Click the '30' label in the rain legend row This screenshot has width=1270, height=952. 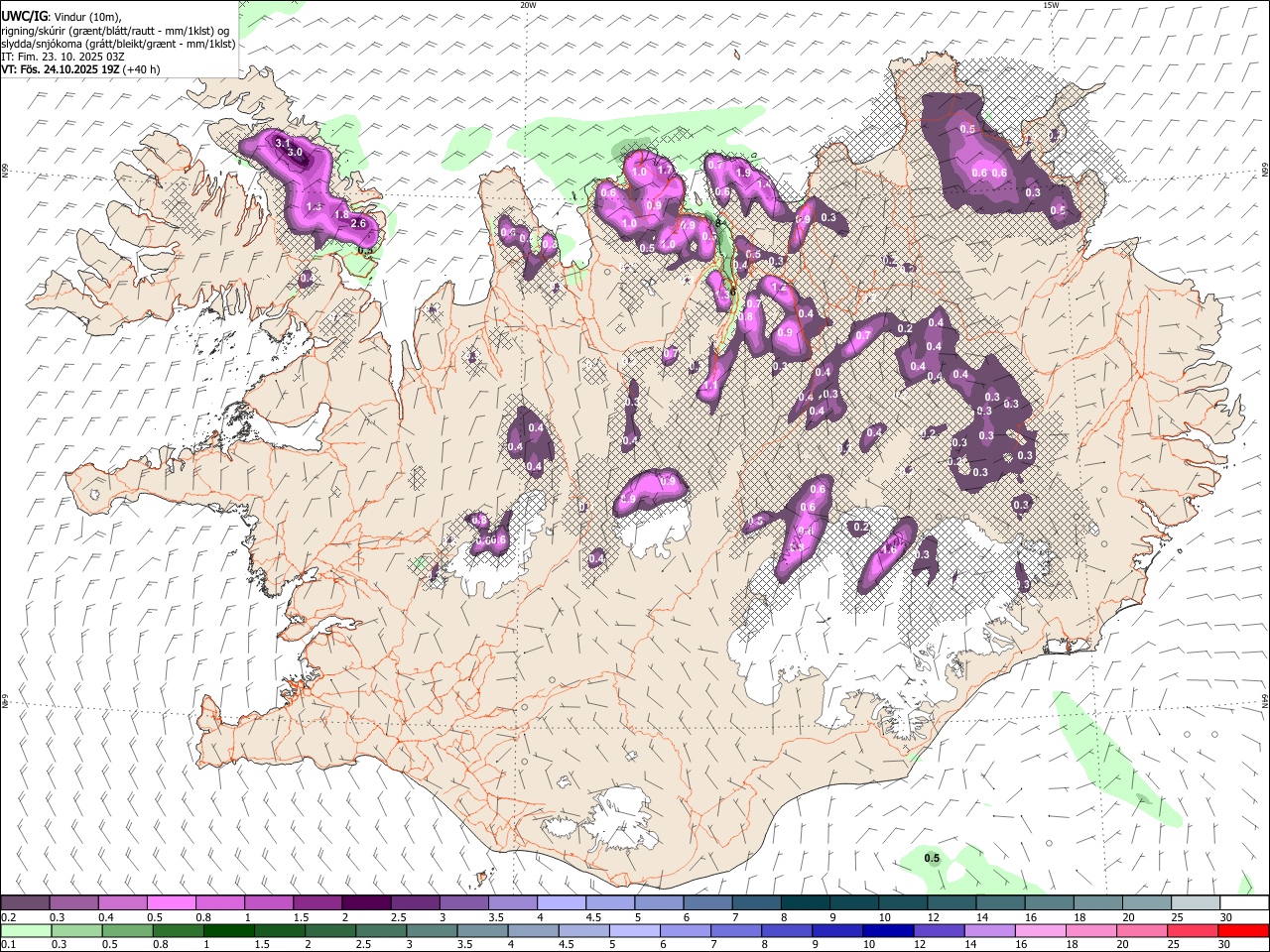pos(1226,944)
